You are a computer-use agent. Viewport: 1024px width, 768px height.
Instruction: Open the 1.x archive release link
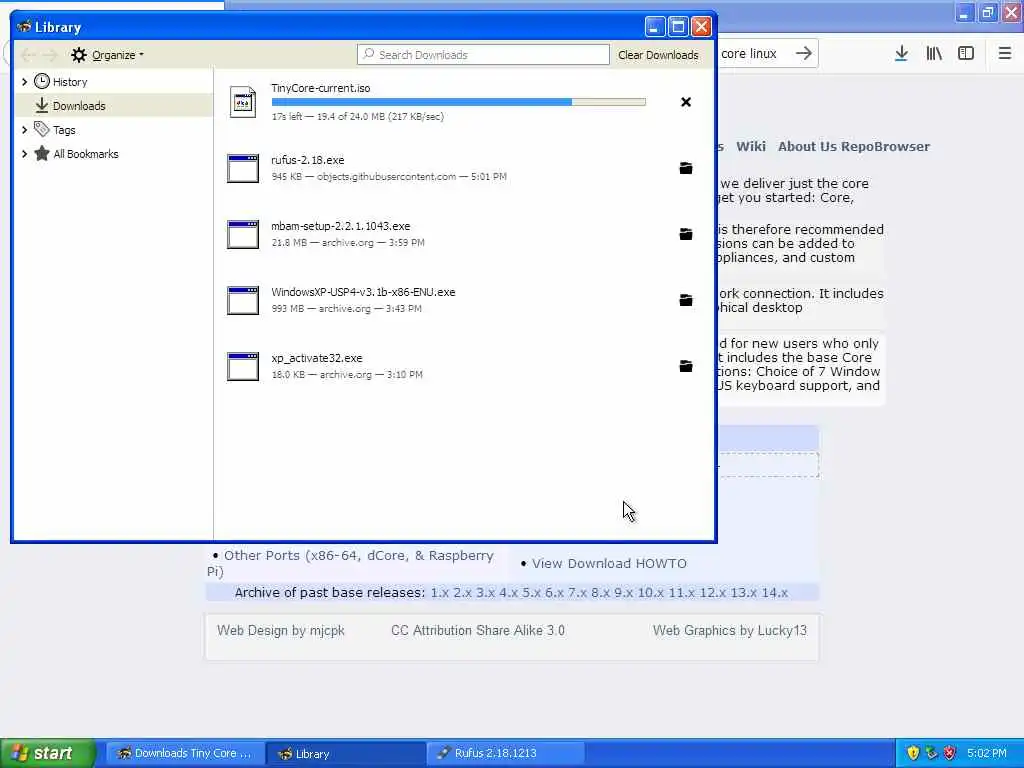click(440, 593)
